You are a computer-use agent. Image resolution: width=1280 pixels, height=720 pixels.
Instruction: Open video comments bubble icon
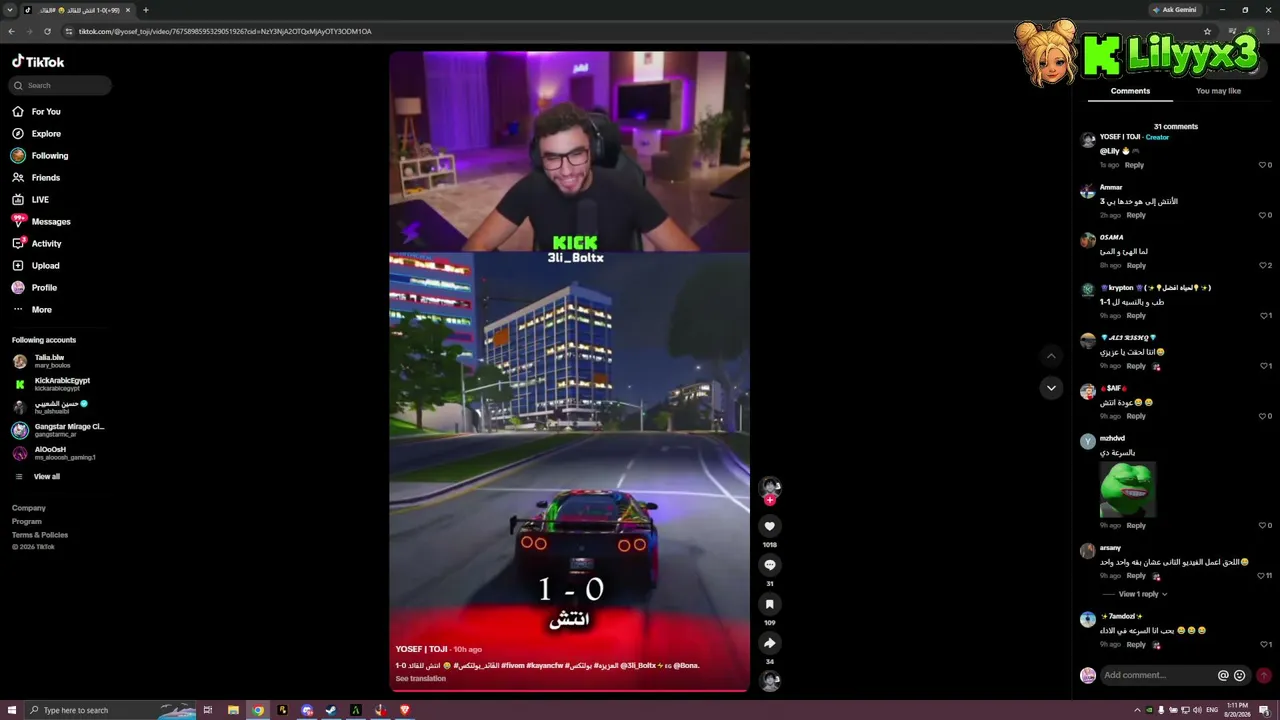click(769, 565)
